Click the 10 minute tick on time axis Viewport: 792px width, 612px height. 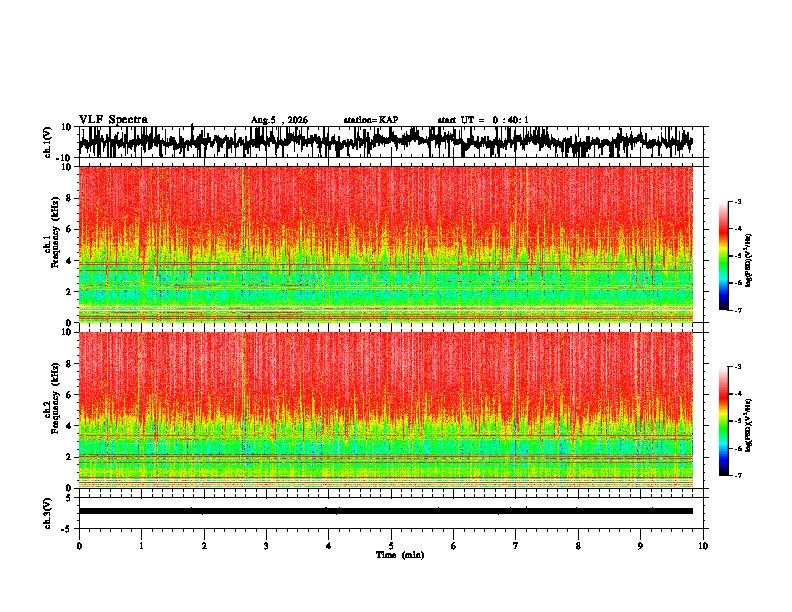pyautogui.click(x=703, y=546)
